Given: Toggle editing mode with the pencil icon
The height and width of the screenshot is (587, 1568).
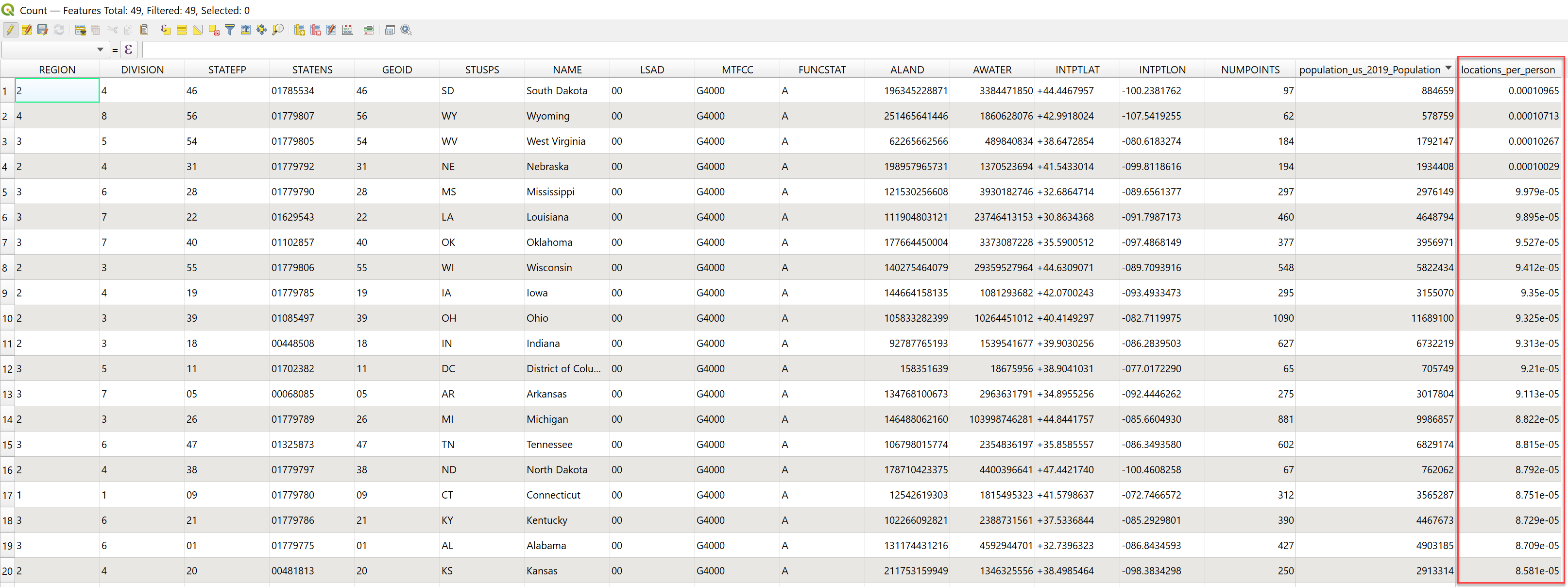Looking at the screenshot, I should click(10, 30).
